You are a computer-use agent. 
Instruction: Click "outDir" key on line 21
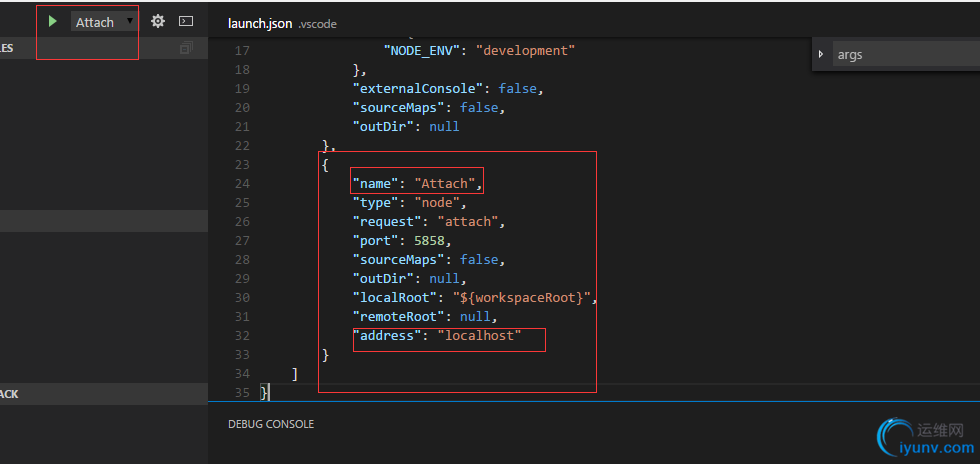tap(383, 126)
